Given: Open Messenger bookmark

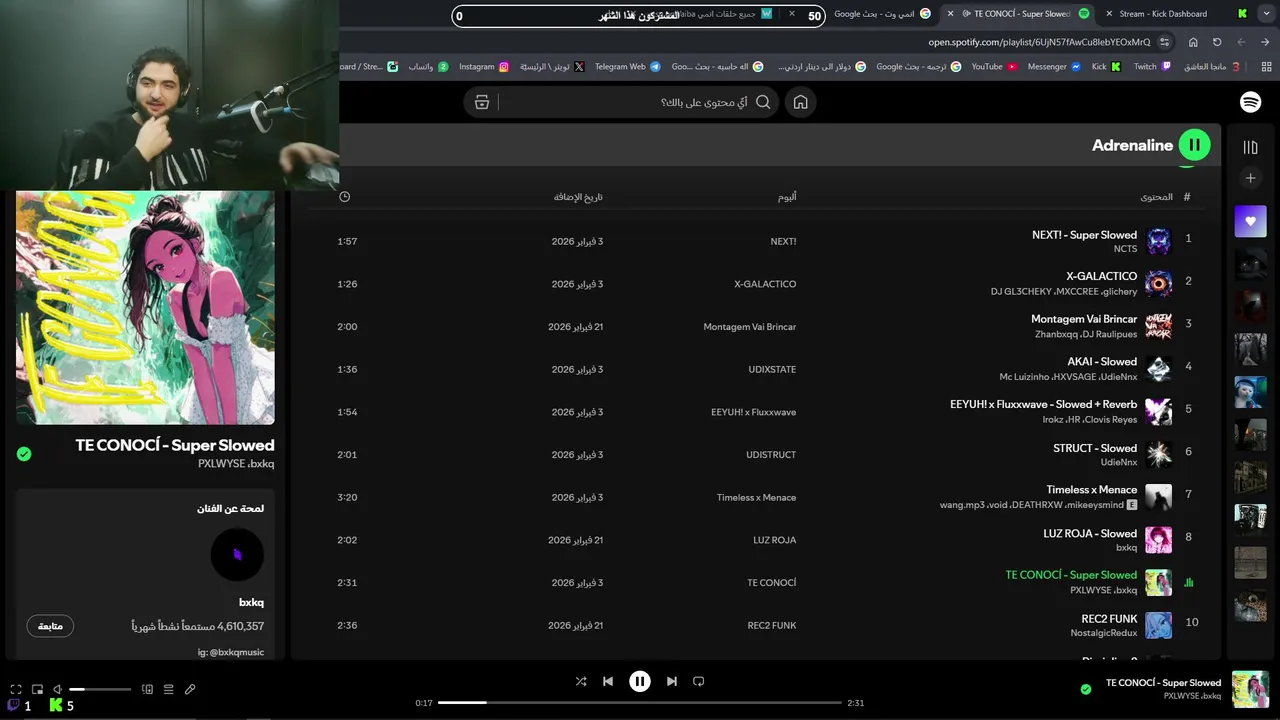Looking at the screenshot, I should pos(1054,67).
